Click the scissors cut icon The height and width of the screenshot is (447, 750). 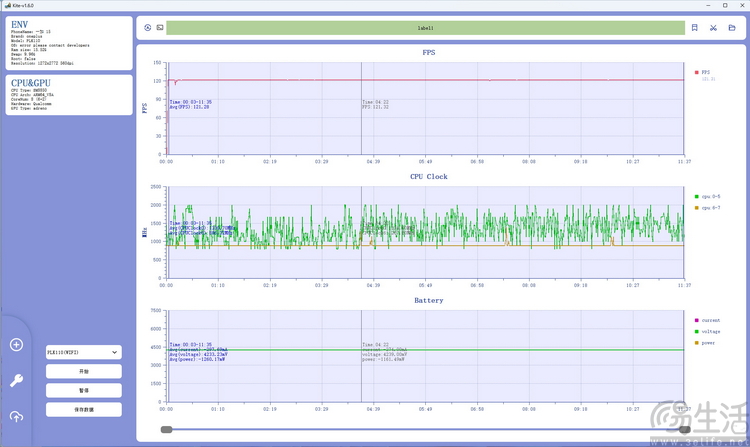coord(714,28)
